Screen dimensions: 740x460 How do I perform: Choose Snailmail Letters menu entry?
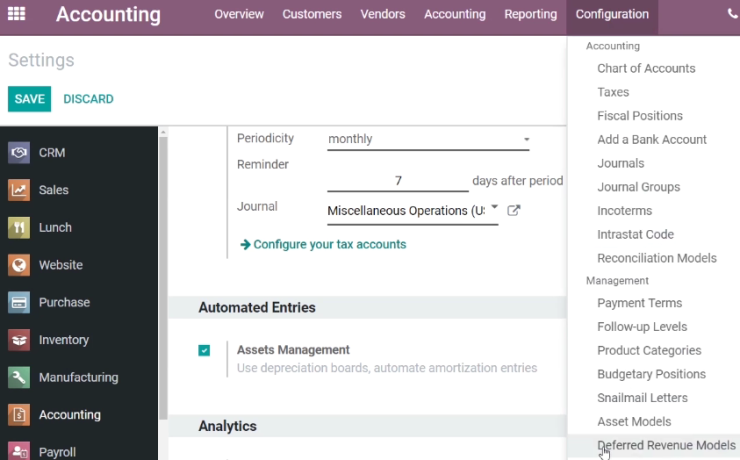coord(642,398)
